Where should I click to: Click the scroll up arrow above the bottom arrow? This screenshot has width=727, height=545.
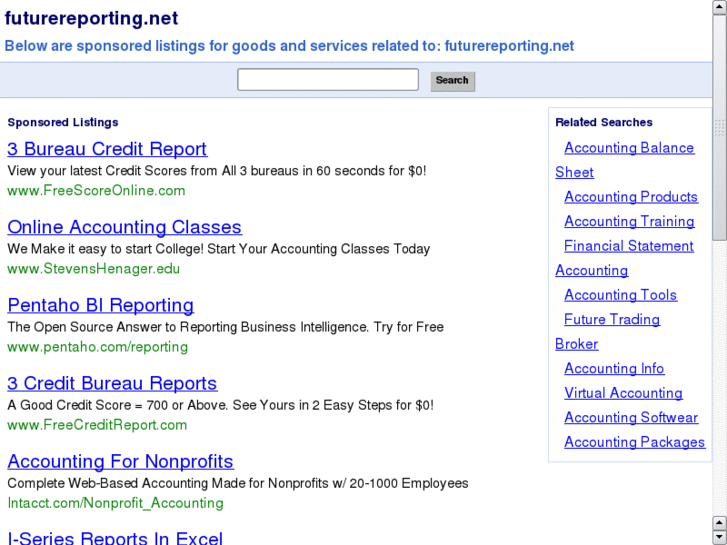coord(719,522)
